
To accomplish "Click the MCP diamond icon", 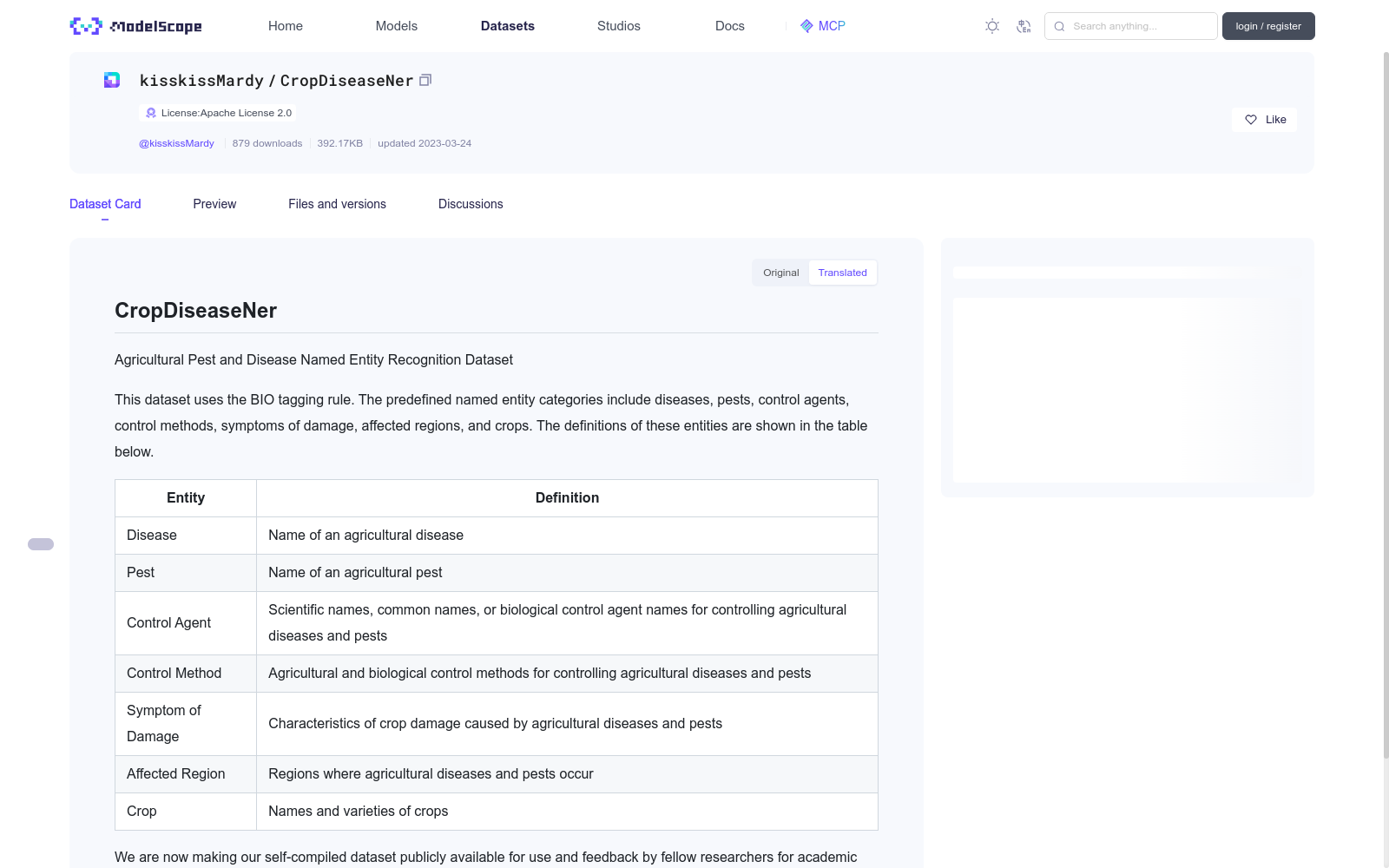I will 806,26.
